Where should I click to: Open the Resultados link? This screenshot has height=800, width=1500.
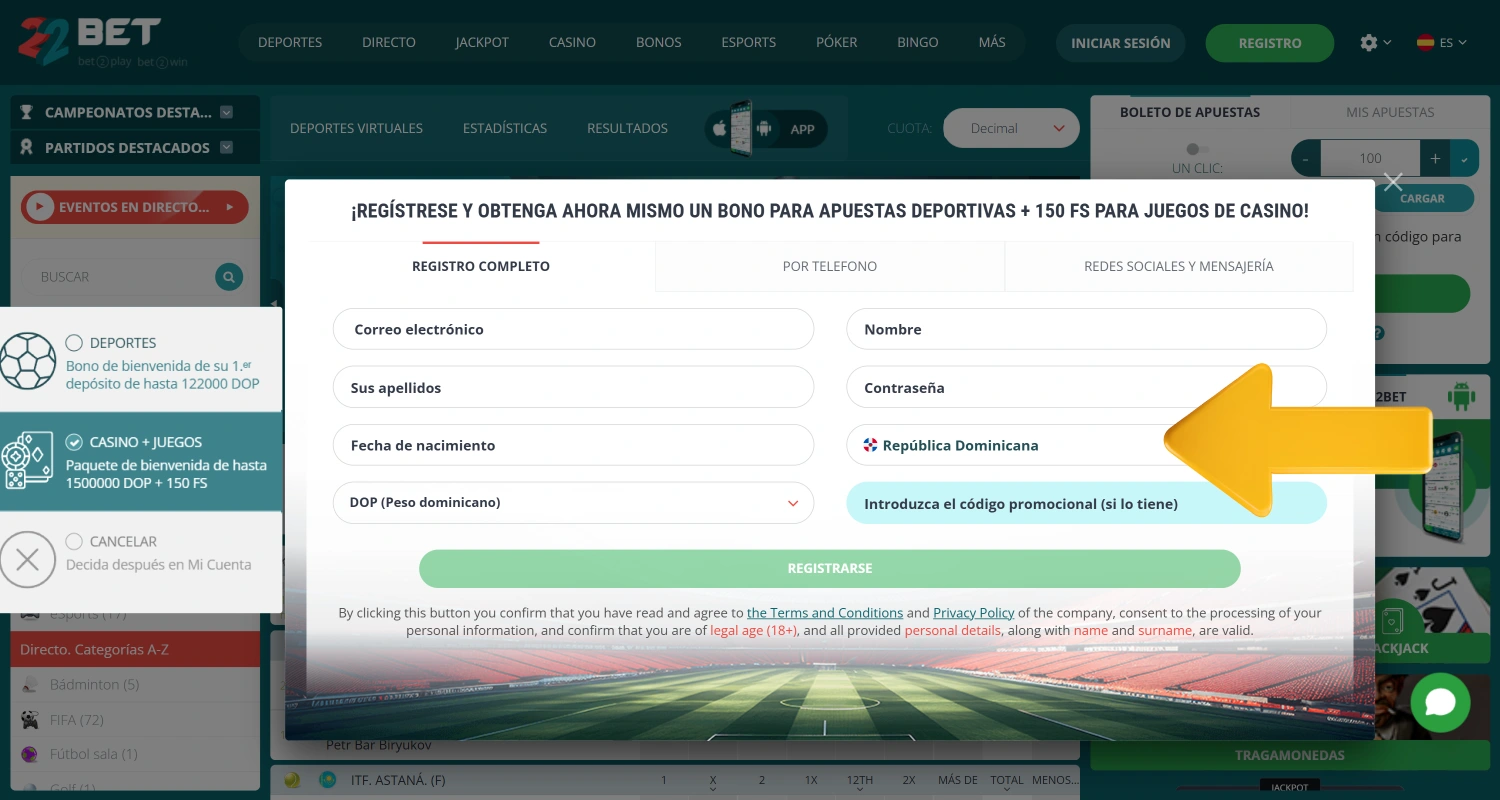627,128
